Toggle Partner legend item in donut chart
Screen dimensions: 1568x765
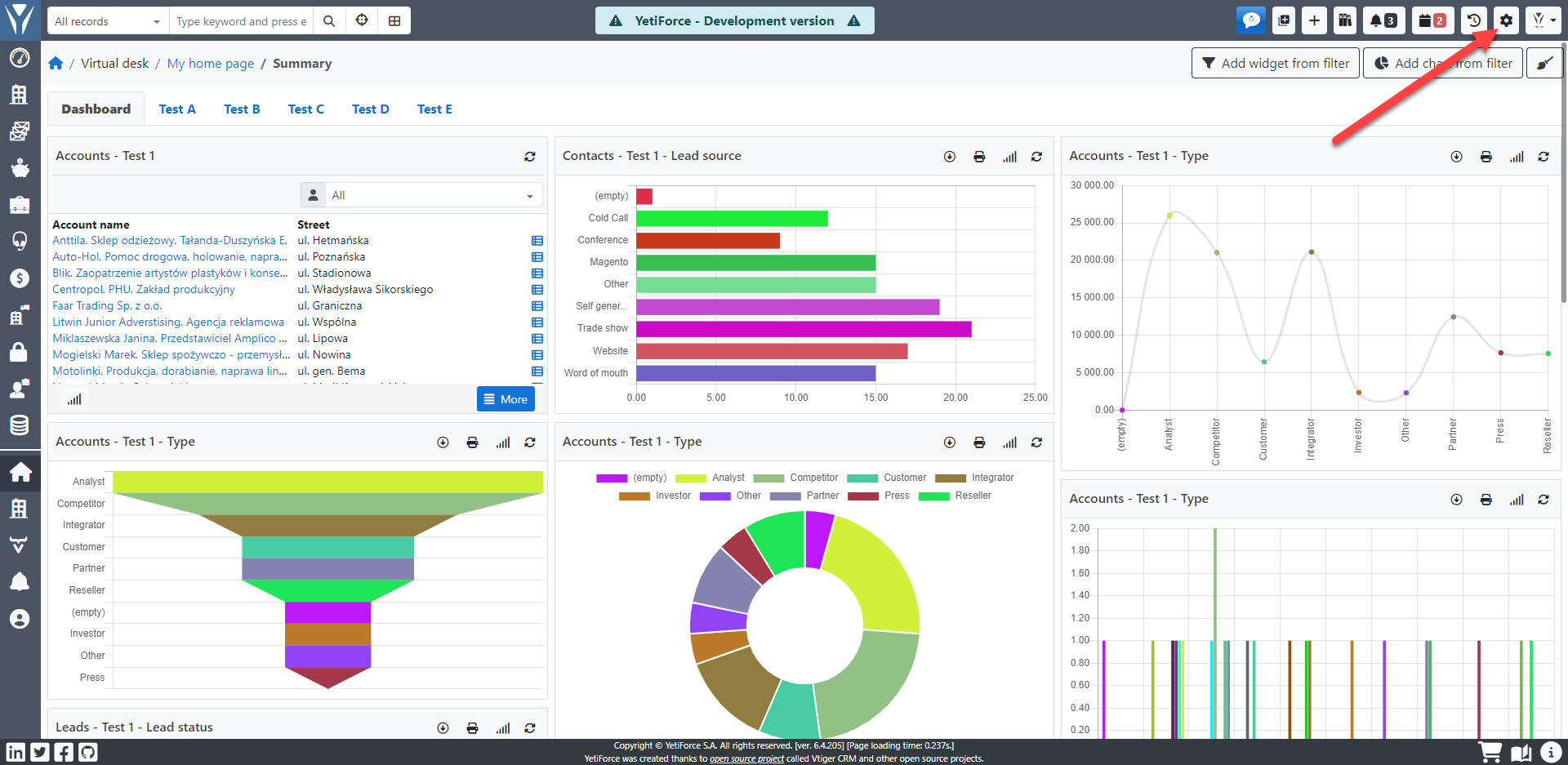point(804,496)
